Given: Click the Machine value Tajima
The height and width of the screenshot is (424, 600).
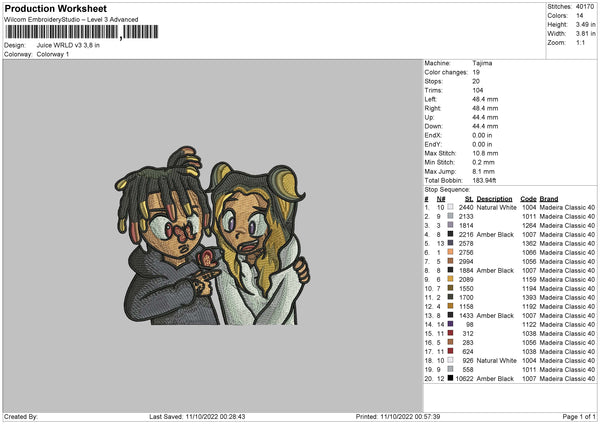Looking at the screenshot, I should pyautogui.click(x=482, y=63).
